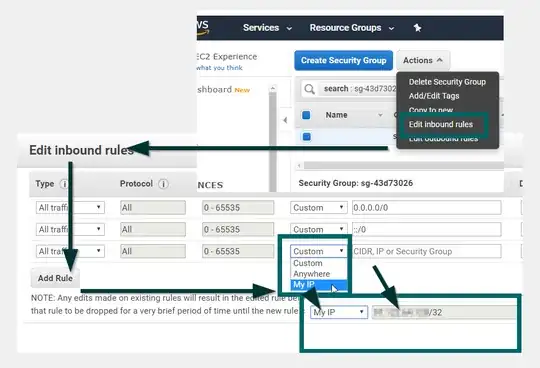Select Edit inbound rules in the Actions menu
This screenshot has height=368, width=540.
pyautogui.click(x=441, y=124)
